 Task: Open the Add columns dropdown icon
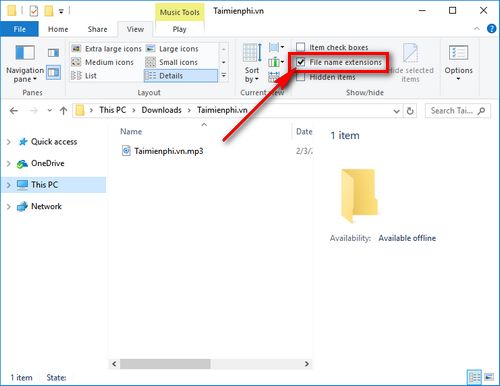coord(276,62)
